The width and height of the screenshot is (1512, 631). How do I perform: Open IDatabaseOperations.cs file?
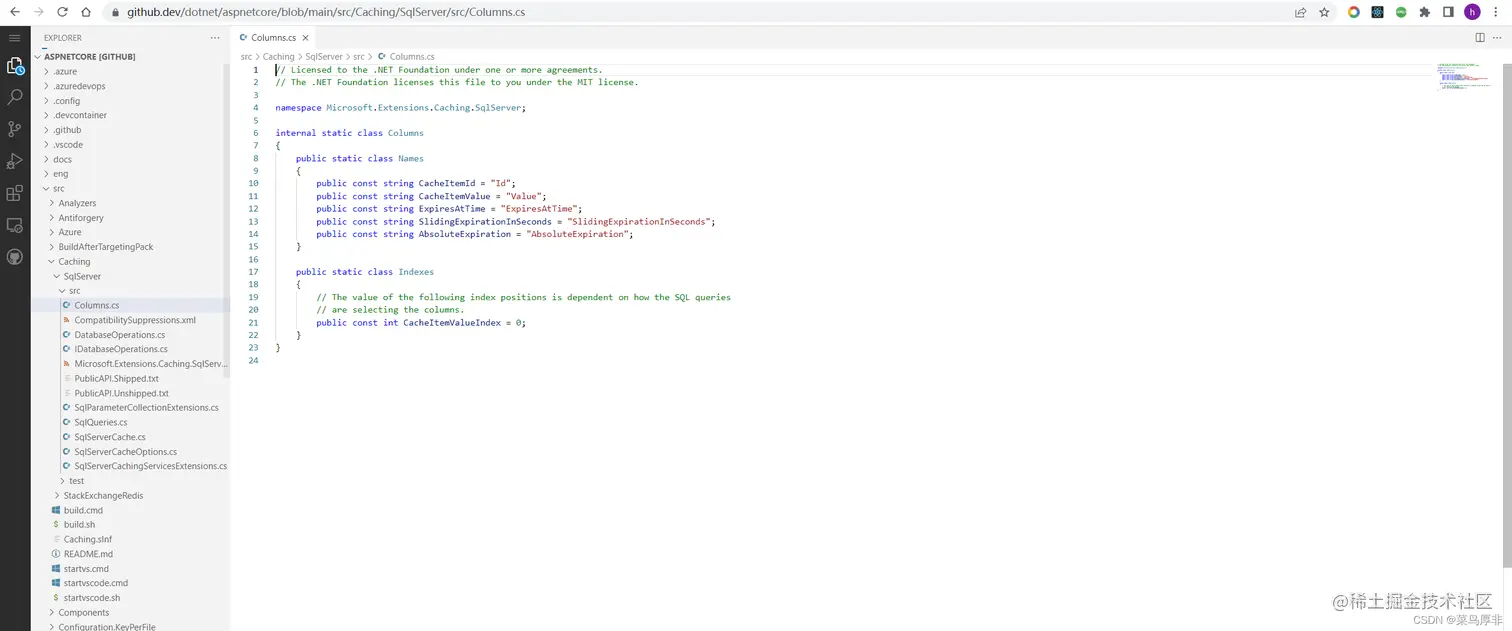tap(131, 349)
